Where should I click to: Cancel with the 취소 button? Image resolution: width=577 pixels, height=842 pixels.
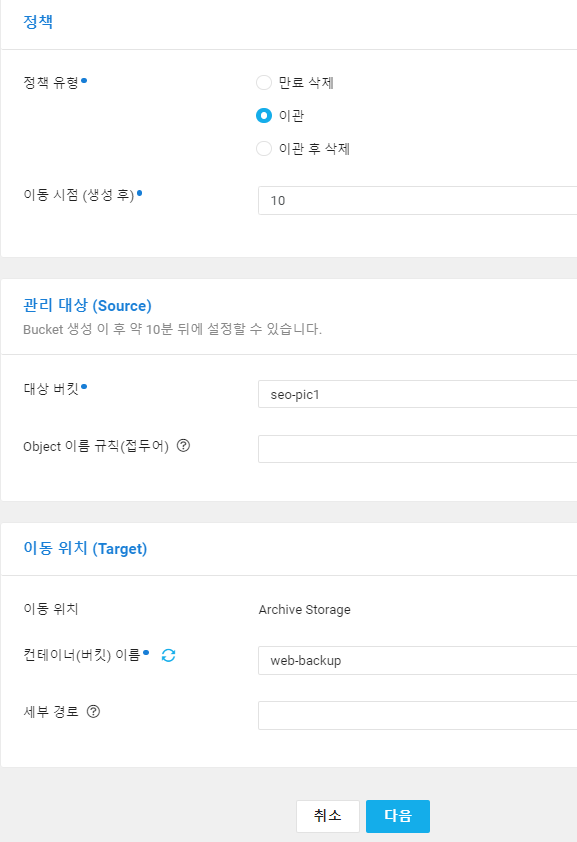click(x=328, y=816)
